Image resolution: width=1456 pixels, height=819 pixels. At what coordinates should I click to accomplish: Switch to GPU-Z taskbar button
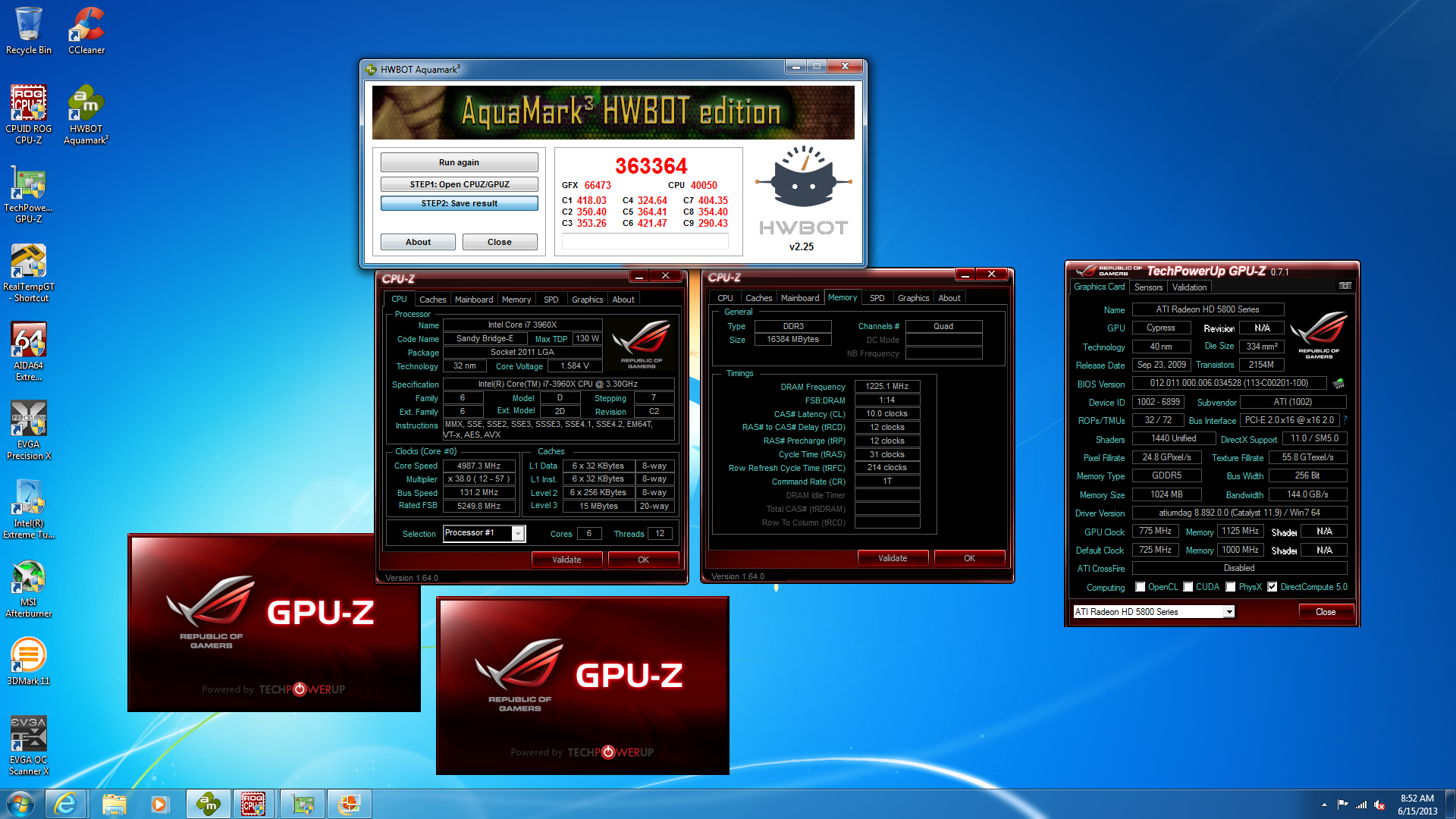tap(303, 804)
